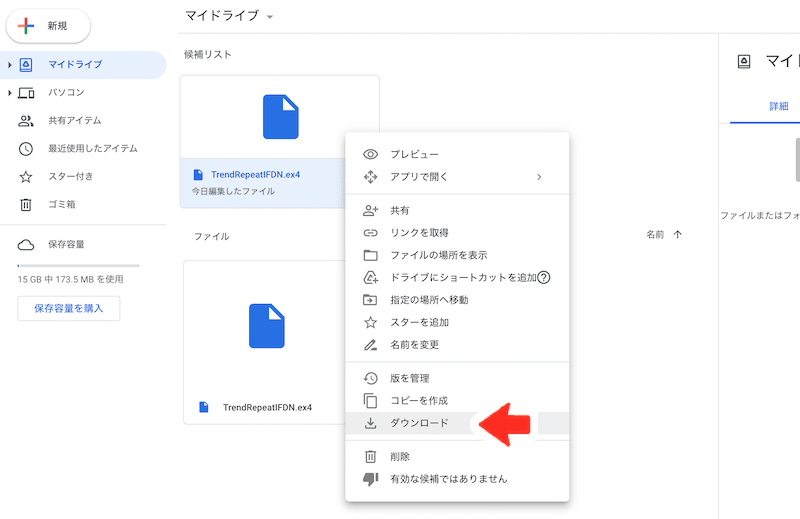Image resolution: width=800 pixels, height=519 pixels.
Task: Choose 版を管理 menu entry
Action: (457, 378)
